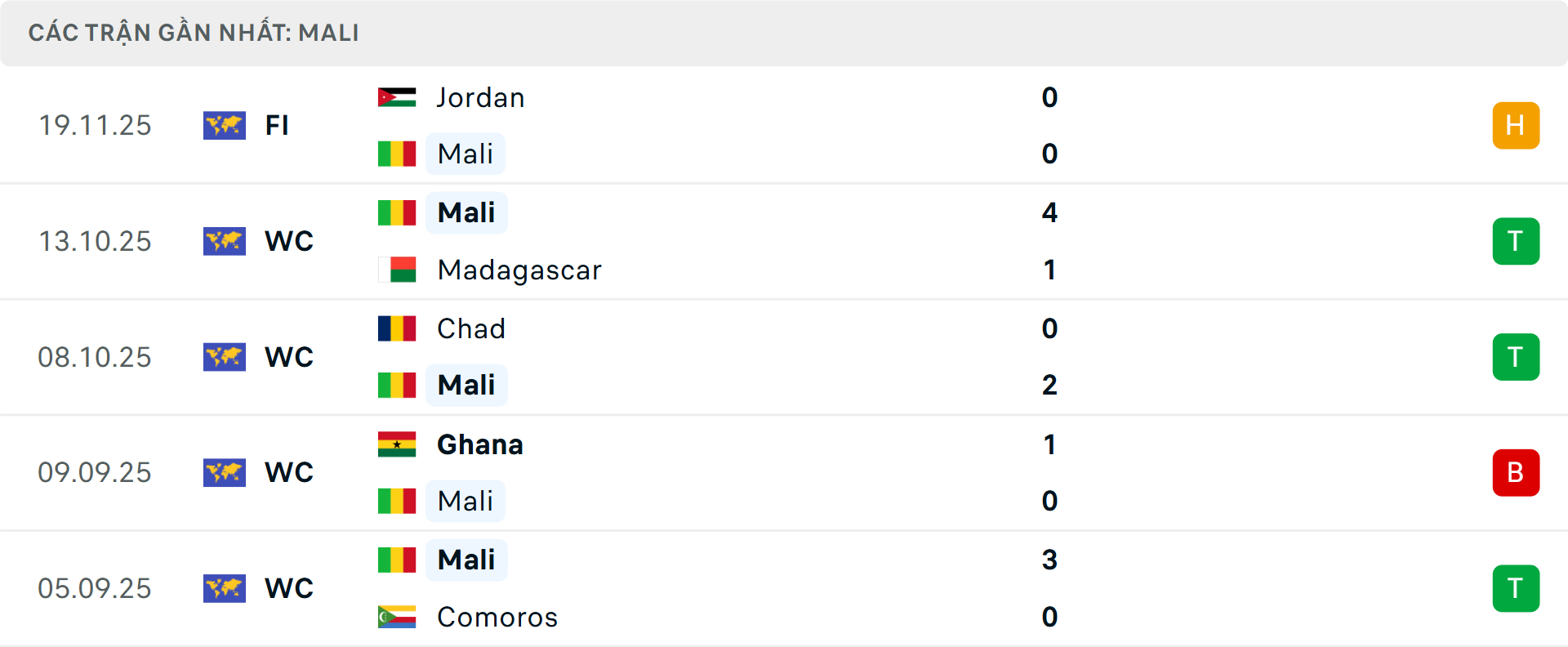Click the Chad team name

(x=471, y=328)
